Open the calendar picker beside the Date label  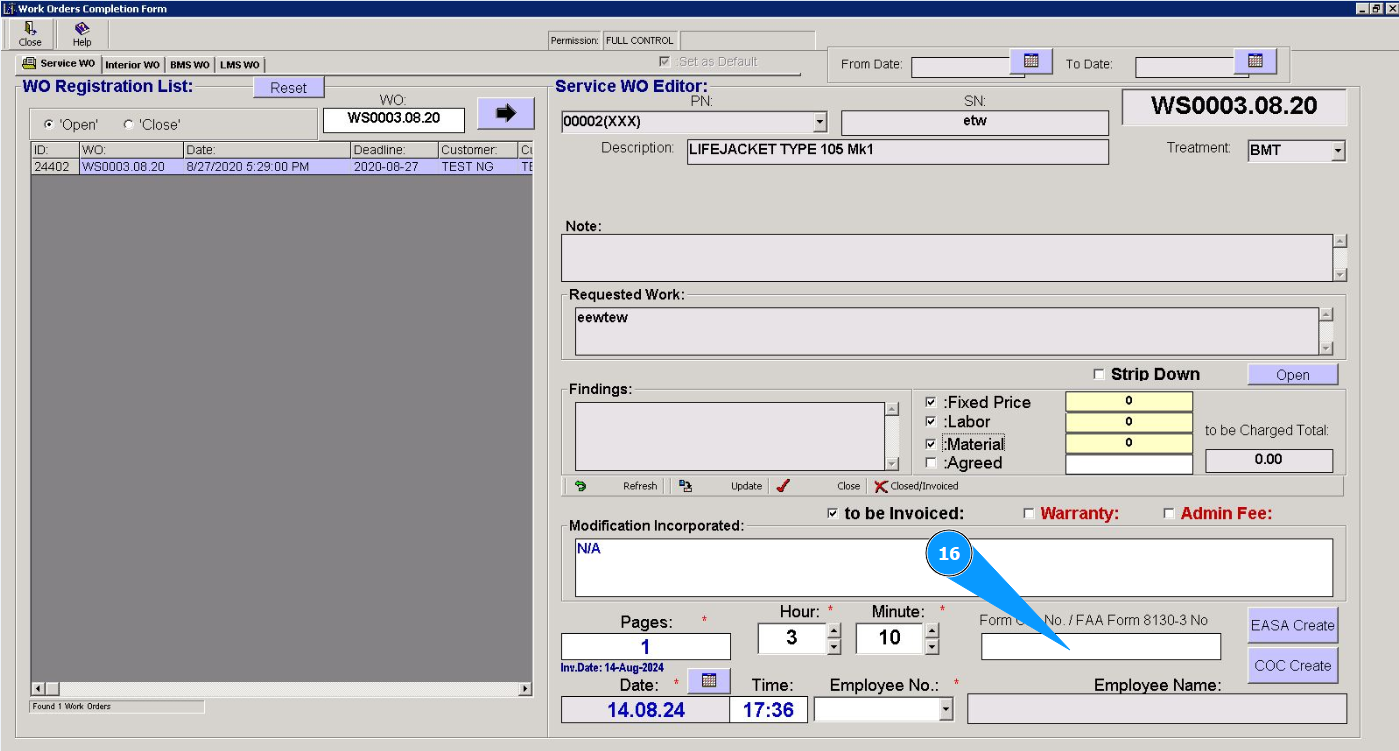tap(709, 681)
